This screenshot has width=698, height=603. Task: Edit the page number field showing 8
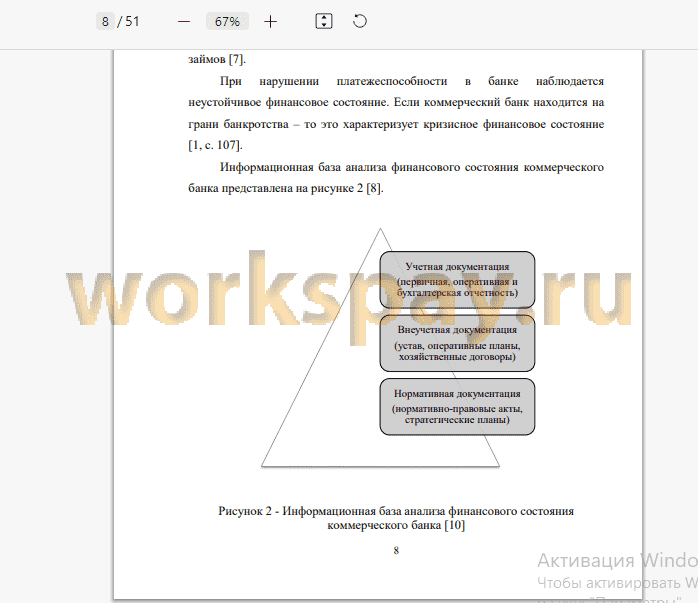pyautogui.click(x=105, y=21)
